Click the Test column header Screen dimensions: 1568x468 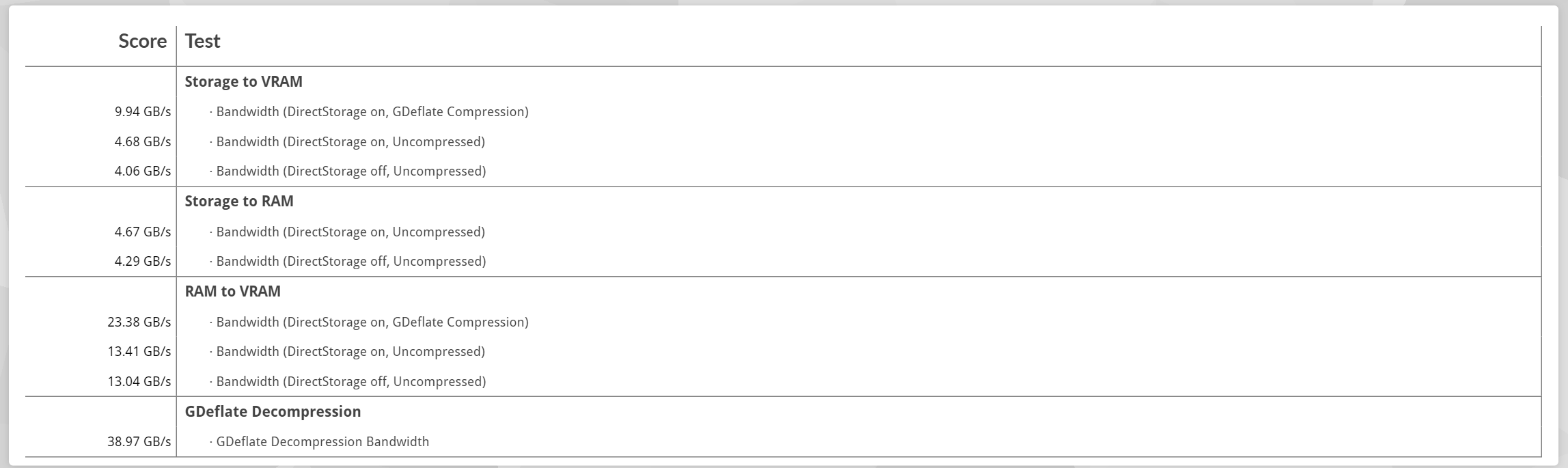[x=202, y=41]
